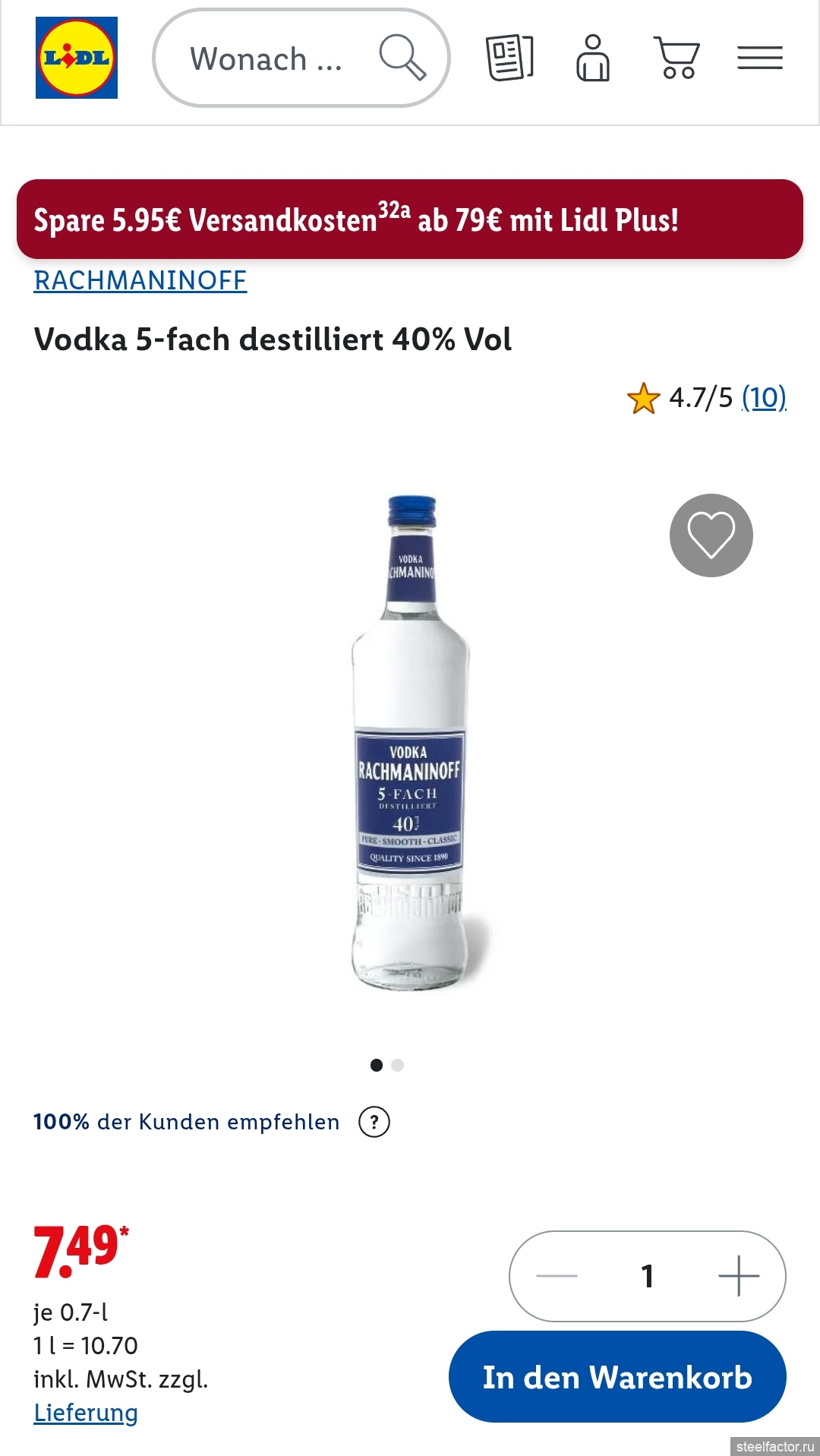Decrease quantity with the minus button

[x=557, y=1276]
